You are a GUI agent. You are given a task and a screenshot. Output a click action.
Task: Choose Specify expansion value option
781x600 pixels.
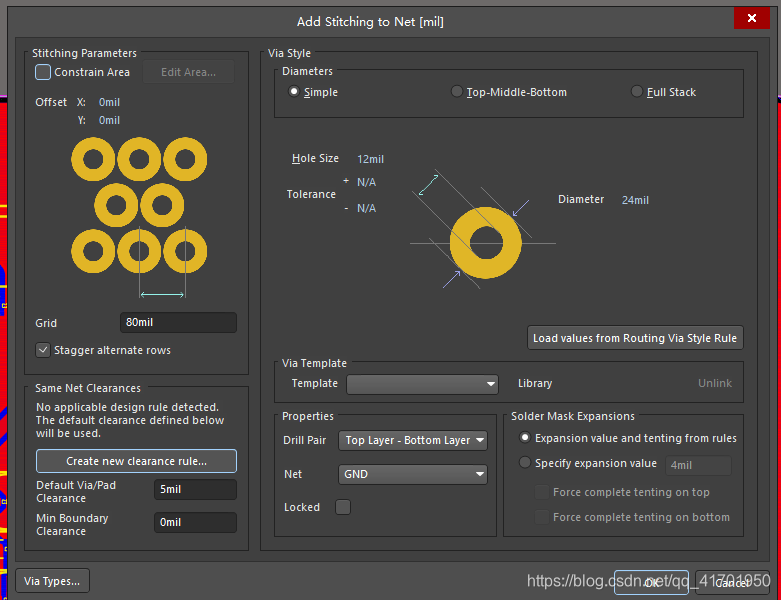(525, 463)
